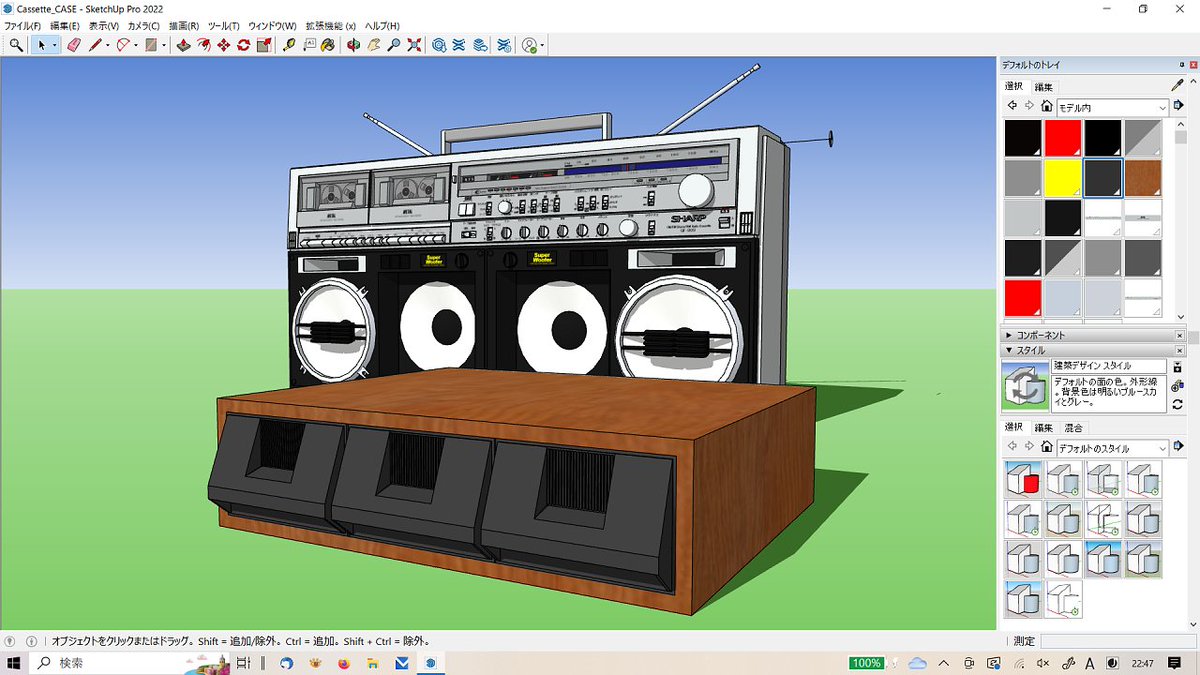Open the ファイル(F) menu
The image size is (1200, 675).
[x=23, y=25]
